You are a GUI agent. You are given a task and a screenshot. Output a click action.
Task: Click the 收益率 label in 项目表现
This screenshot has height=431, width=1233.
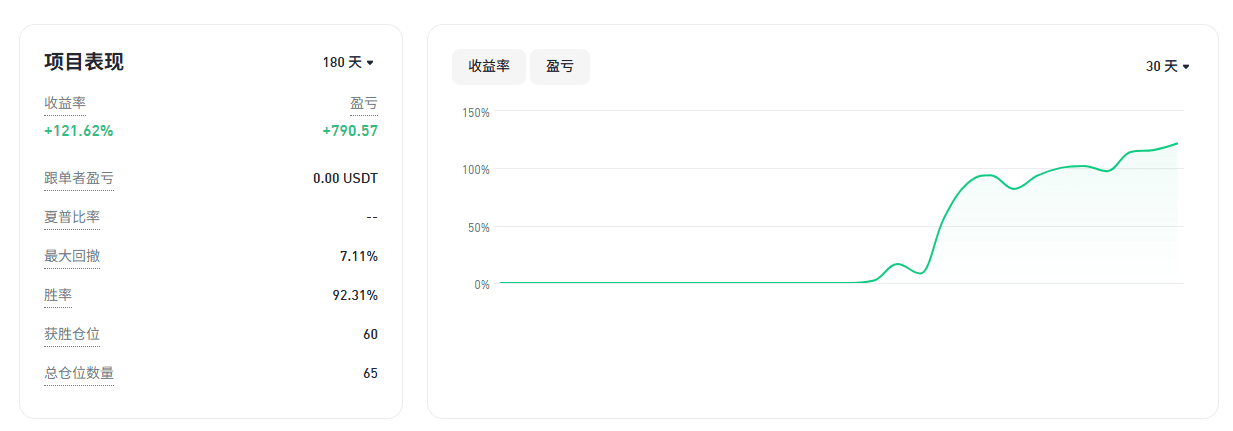[x=65, y=103]
